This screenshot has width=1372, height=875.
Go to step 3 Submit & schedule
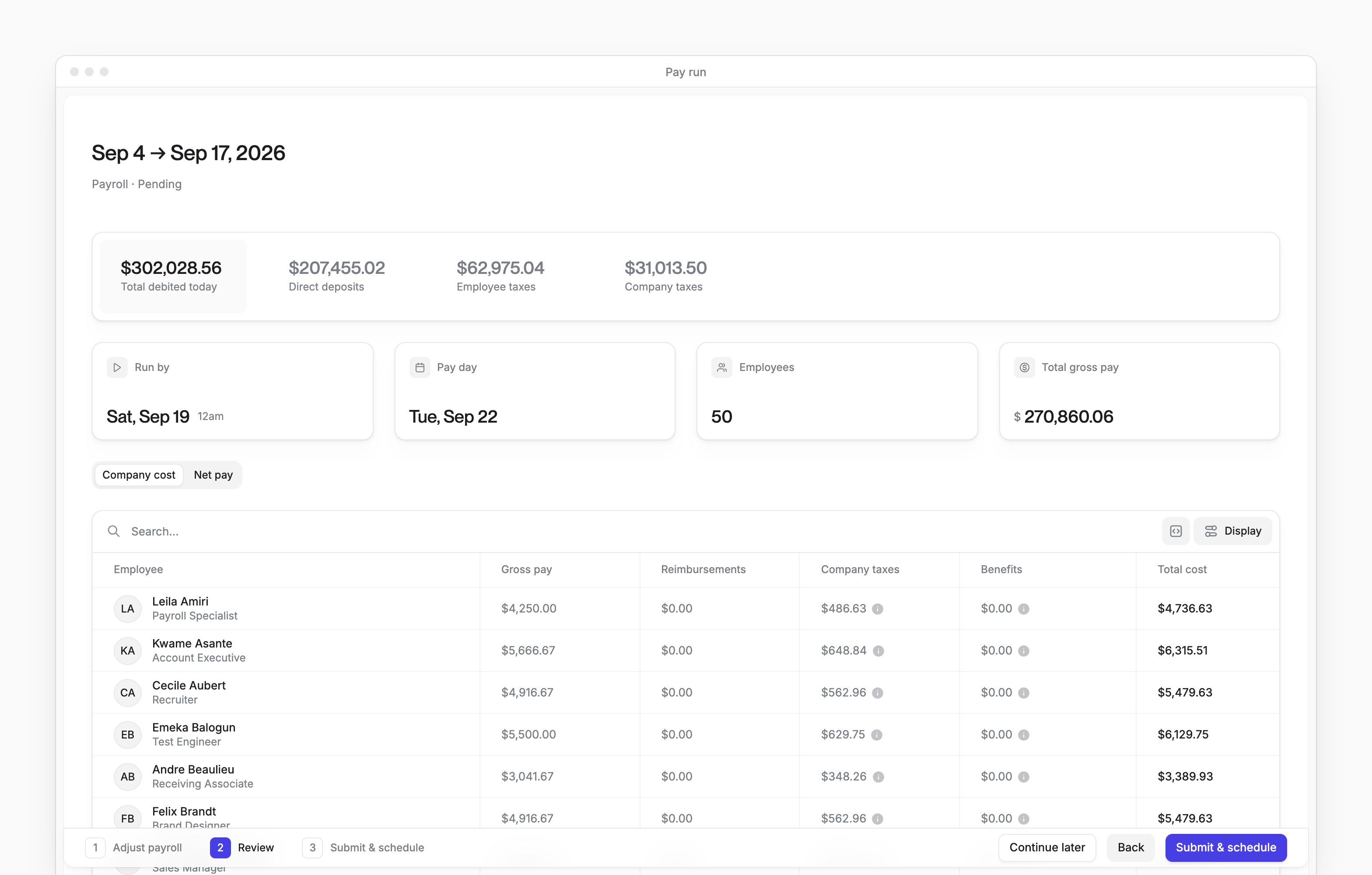[363, 847]
